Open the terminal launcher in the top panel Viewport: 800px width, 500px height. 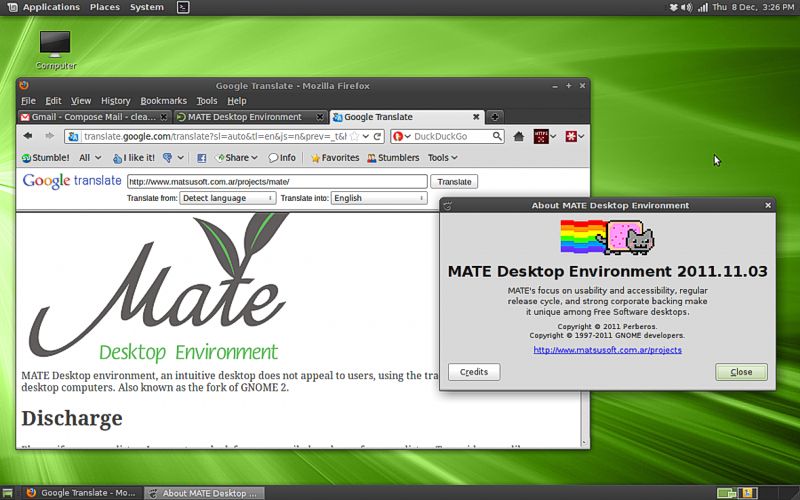[x=183, y=7]
